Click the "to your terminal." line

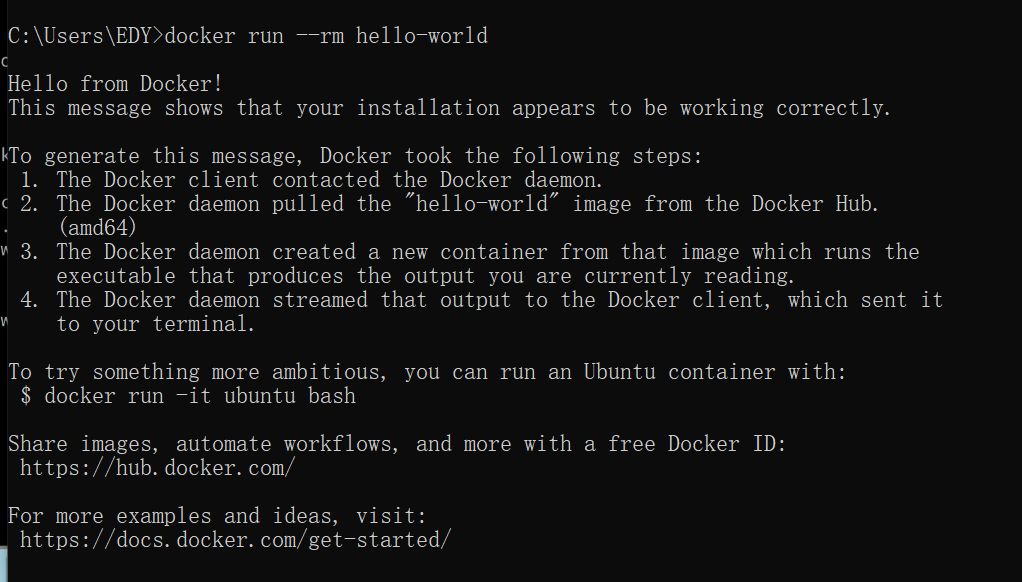(156, 324)
